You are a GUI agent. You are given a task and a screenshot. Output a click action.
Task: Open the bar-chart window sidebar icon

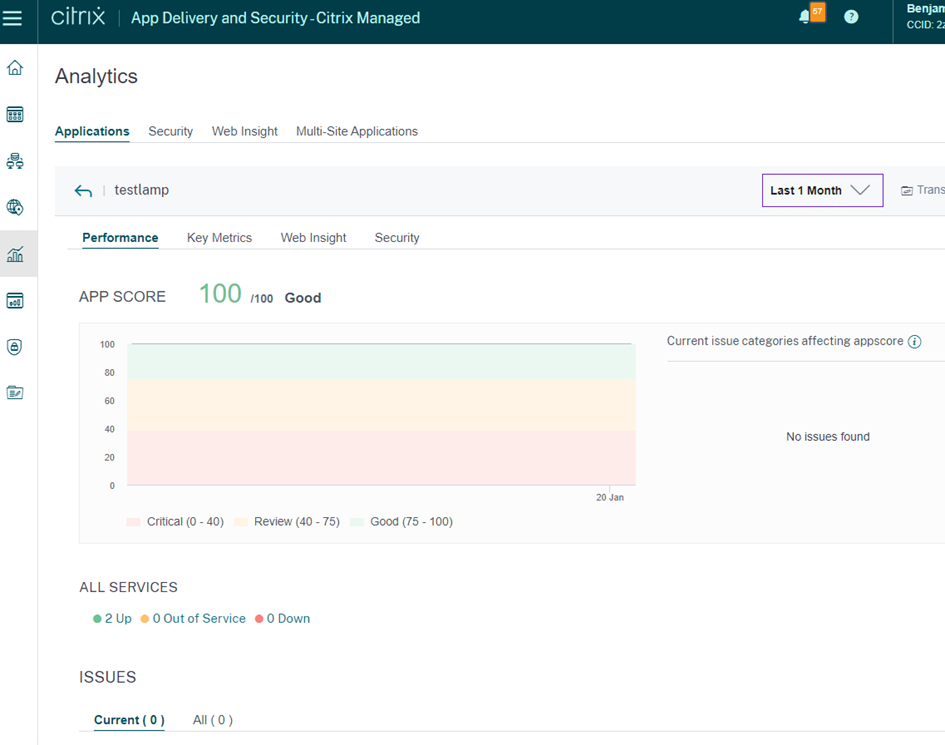coord(15,300)
